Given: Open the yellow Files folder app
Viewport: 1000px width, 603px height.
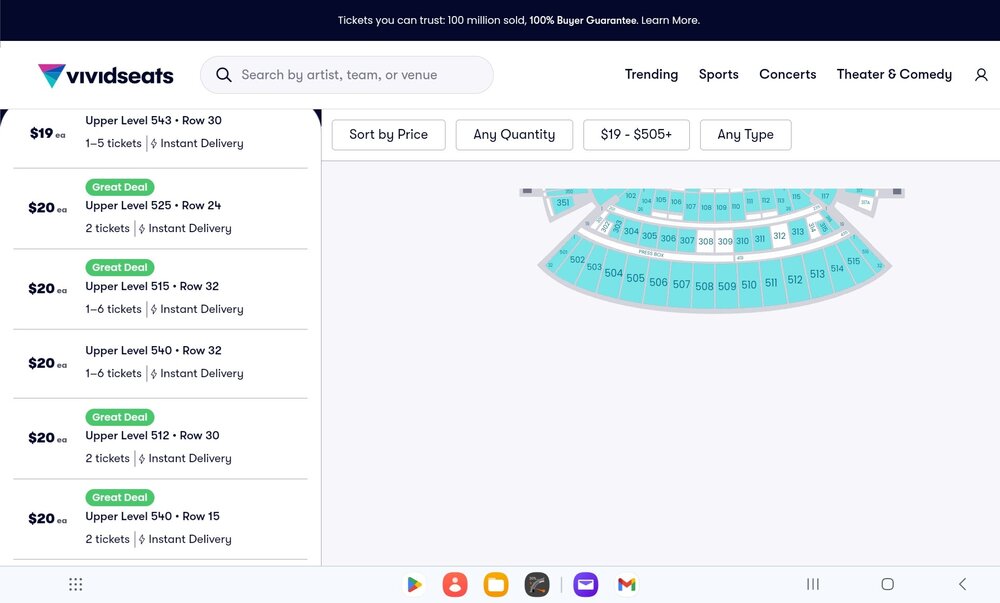Looking at the screenshot, I should pyautogui.click(x=496, y=584).
